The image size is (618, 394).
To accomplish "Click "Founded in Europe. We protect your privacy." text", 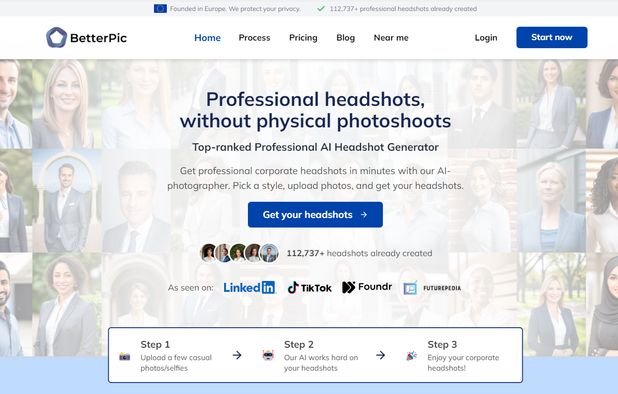I will pos(235,9).
